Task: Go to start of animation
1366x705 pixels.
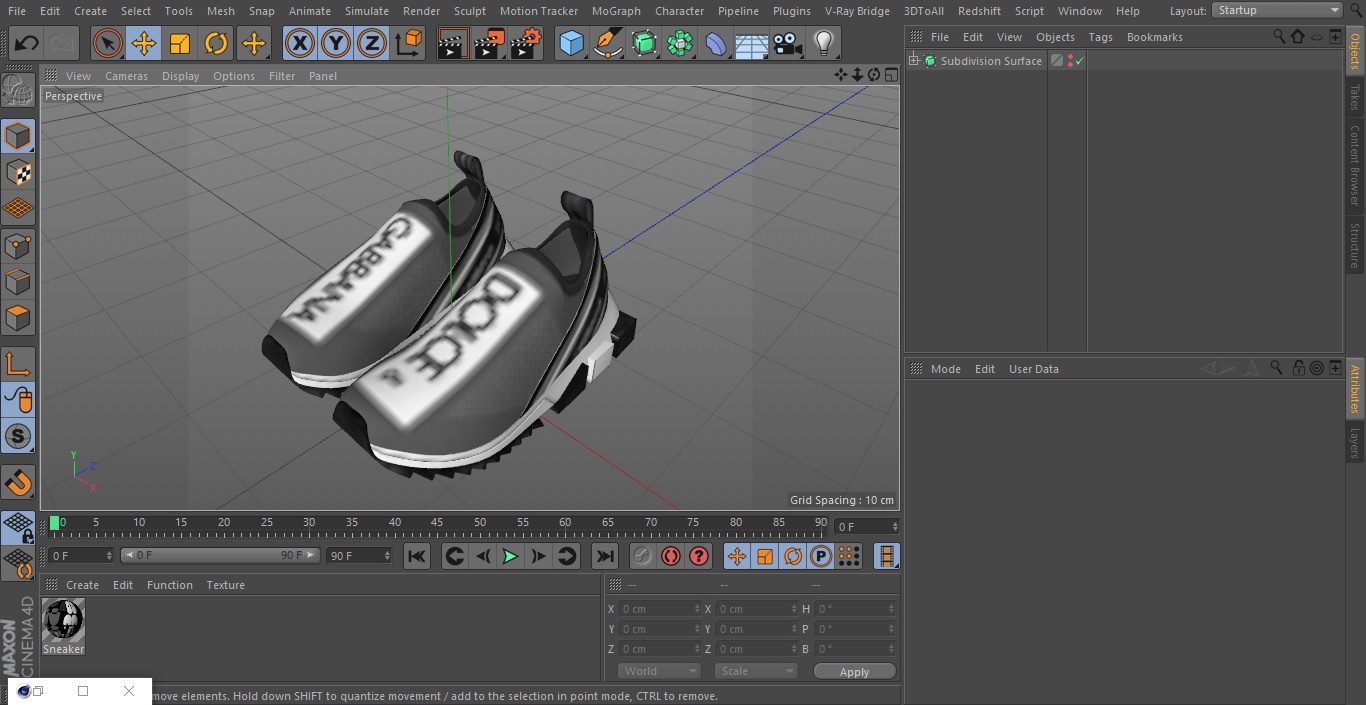Action: (x=417, y=556)
